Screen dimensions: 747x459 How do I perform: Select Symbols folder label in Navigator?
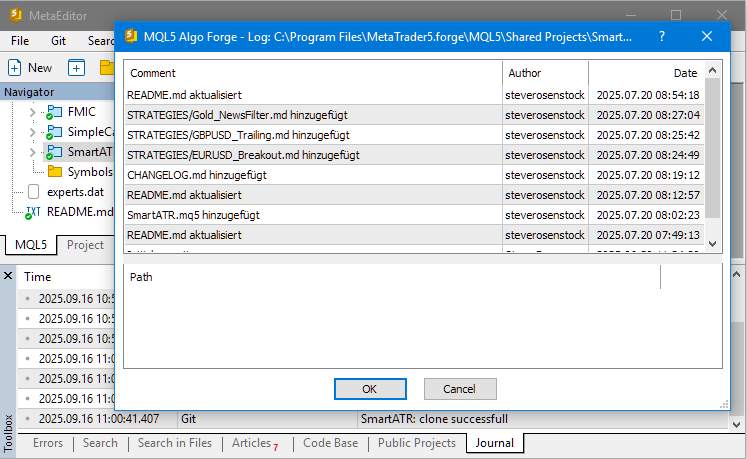(x=90, y=172)
